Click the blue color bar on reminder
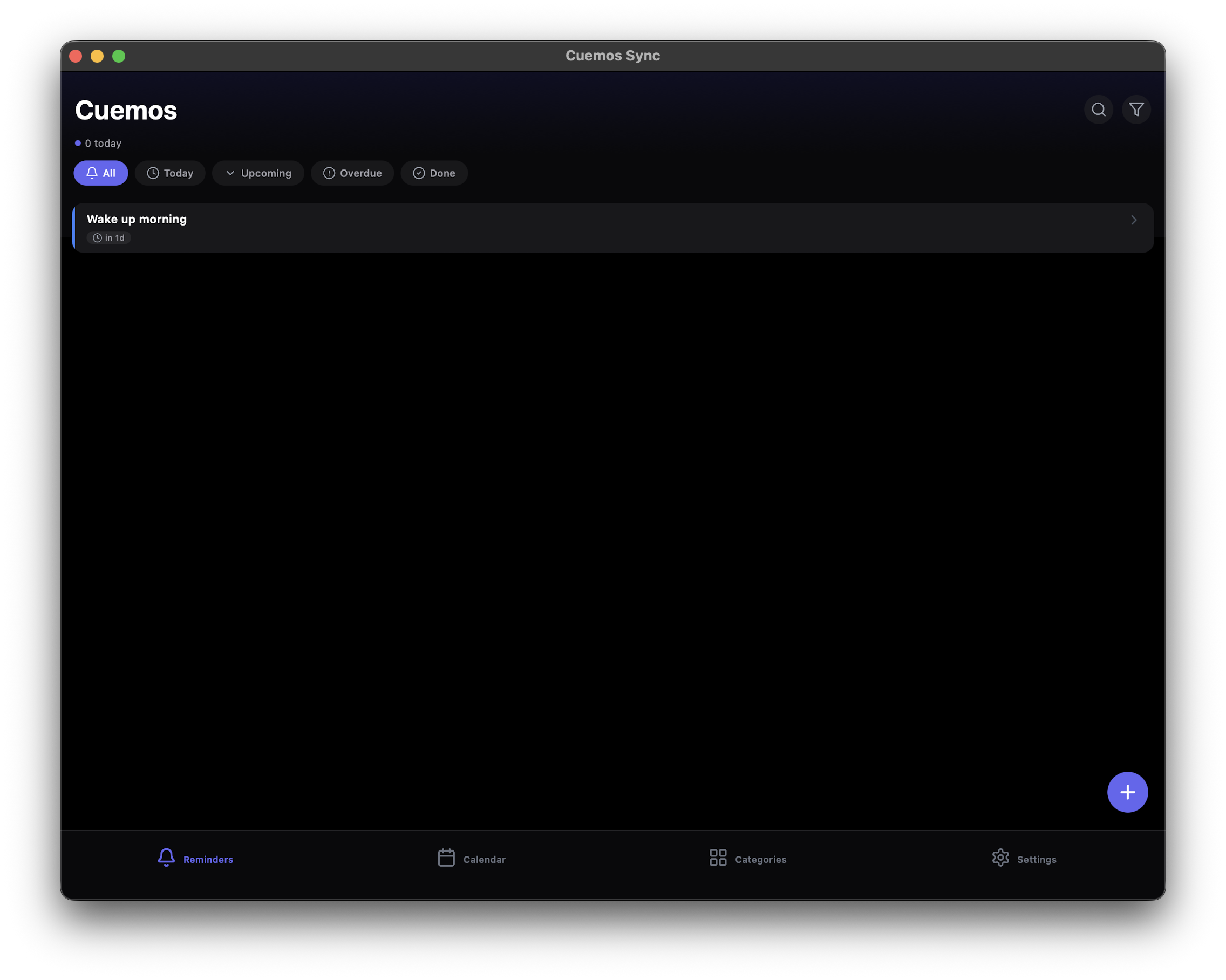This screenshot has height=980, width=1226. point(73,228)
